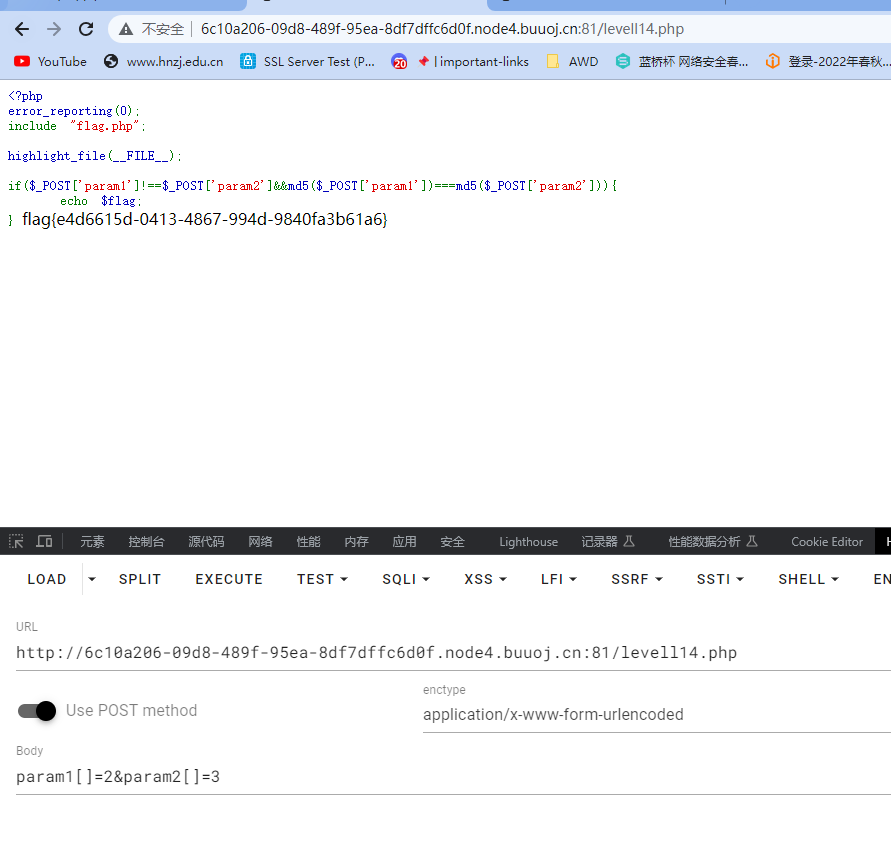Go back using browser back arrow
891x867 pixels.
(22, 29)
